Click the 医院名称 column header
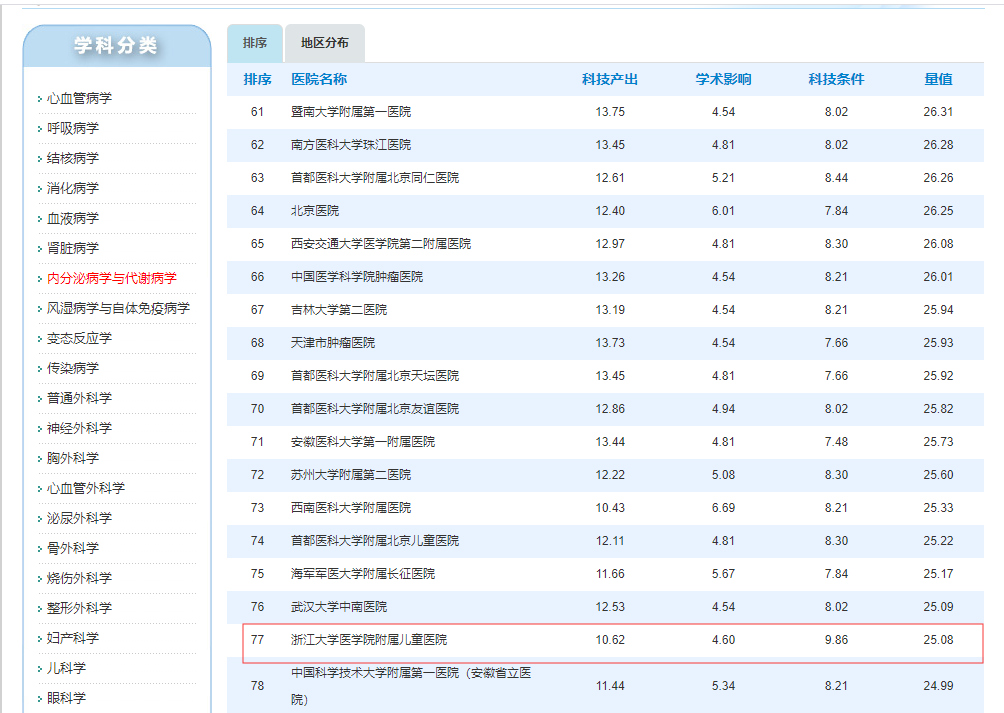Image resolution: width=1004 pixels, height=713 pixels. [319, 79]
